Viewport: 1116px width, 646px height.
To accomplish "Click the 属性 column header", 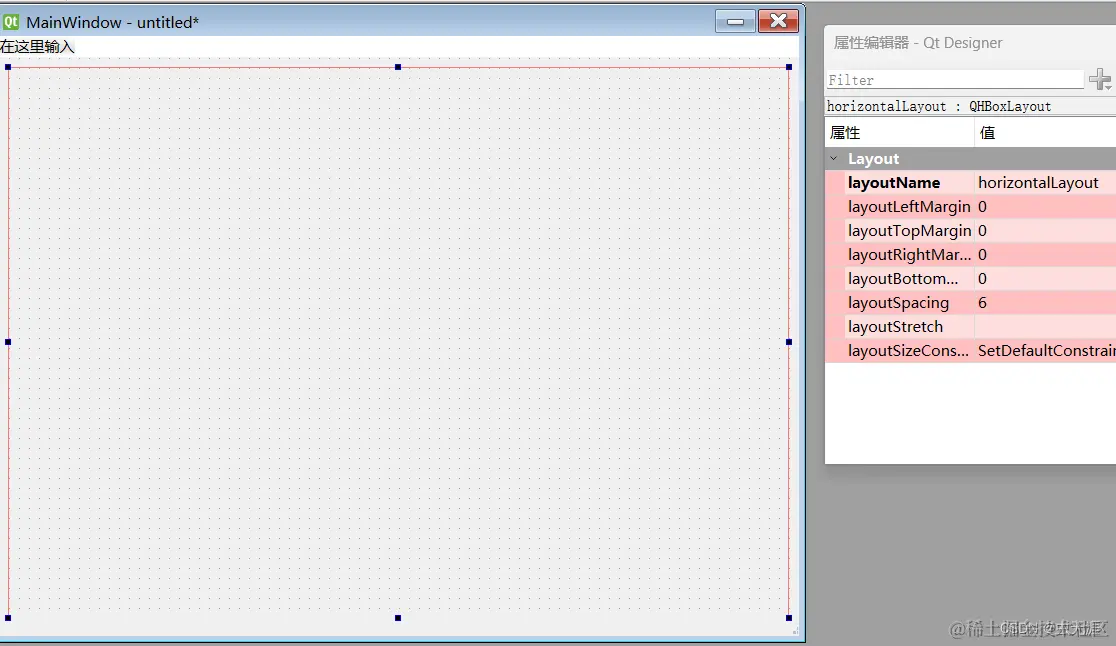I will (x=900, y=133).
